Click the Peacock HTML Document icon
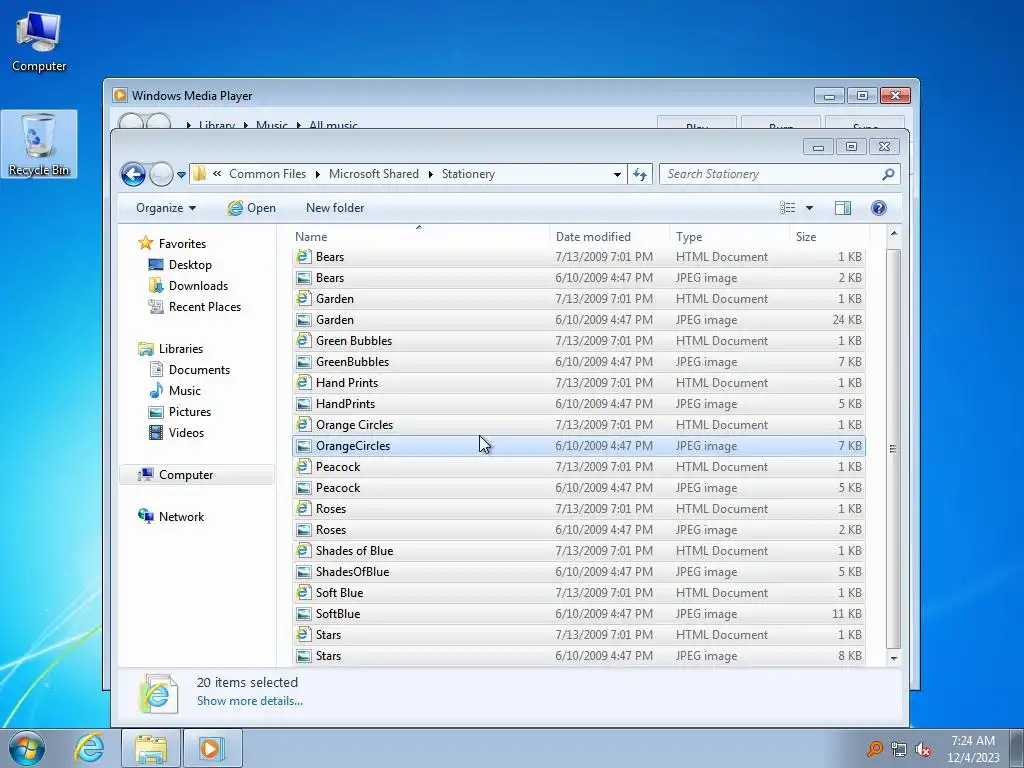Image resolution: width=1024 pixels, height=768 pixels. [303, 466]
